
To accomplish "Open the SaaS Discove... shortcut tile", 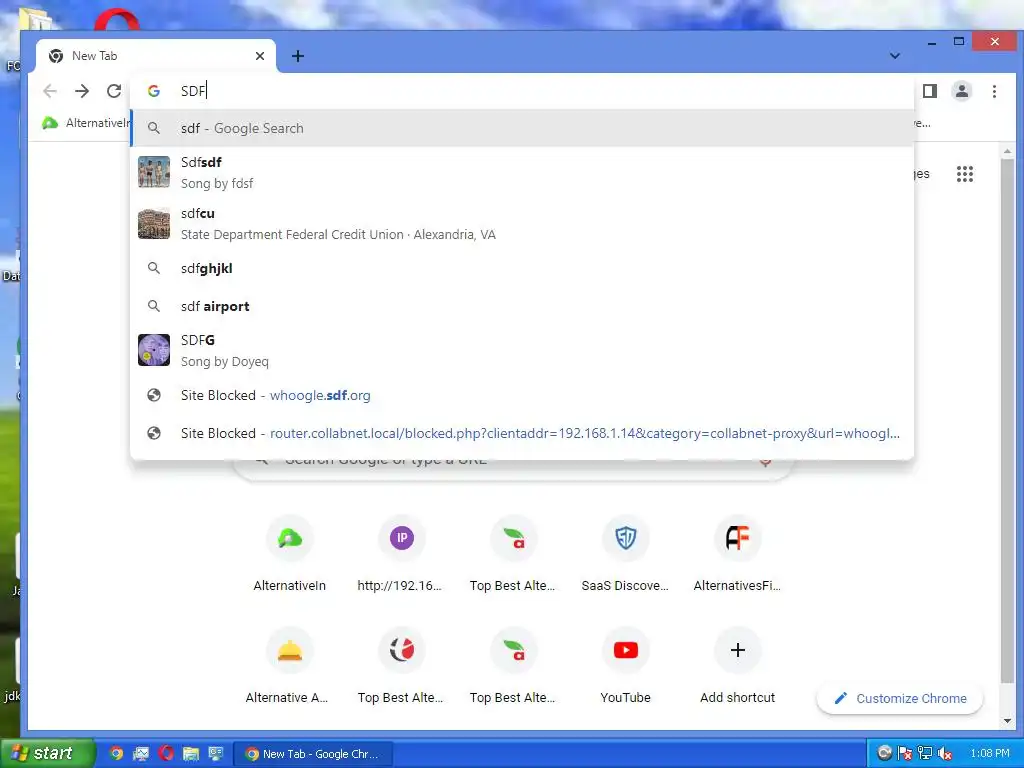I will point(626,554).
